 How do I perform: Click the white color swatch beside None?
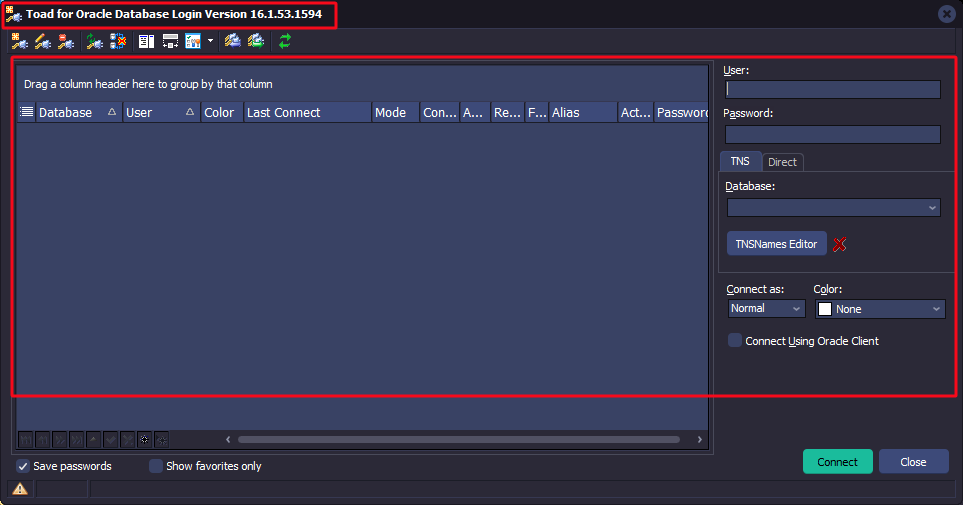tap(825, 309)
